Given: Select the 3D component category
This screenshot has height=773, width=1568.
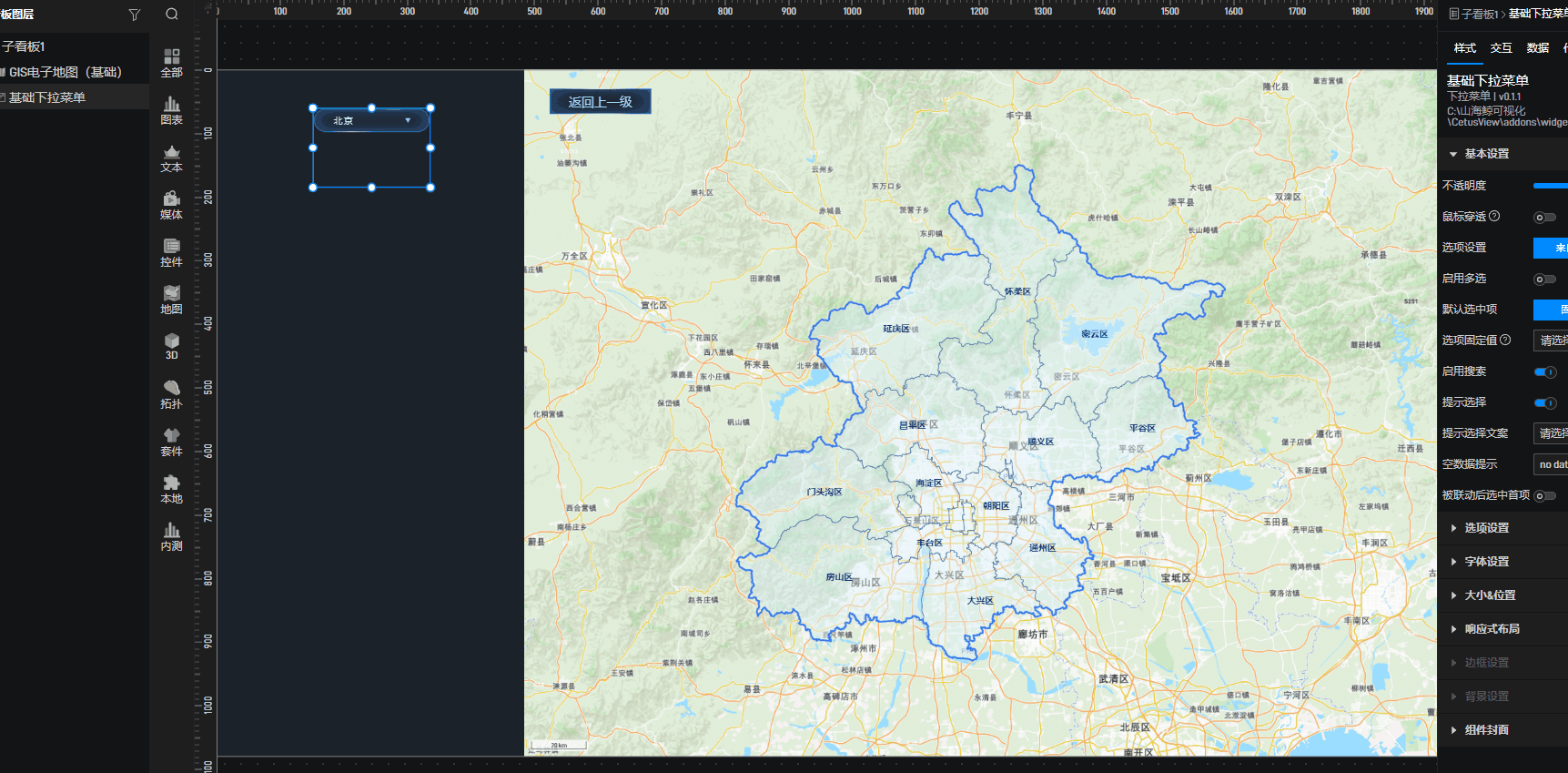Looking at the screenshot, I should (171, 346).
